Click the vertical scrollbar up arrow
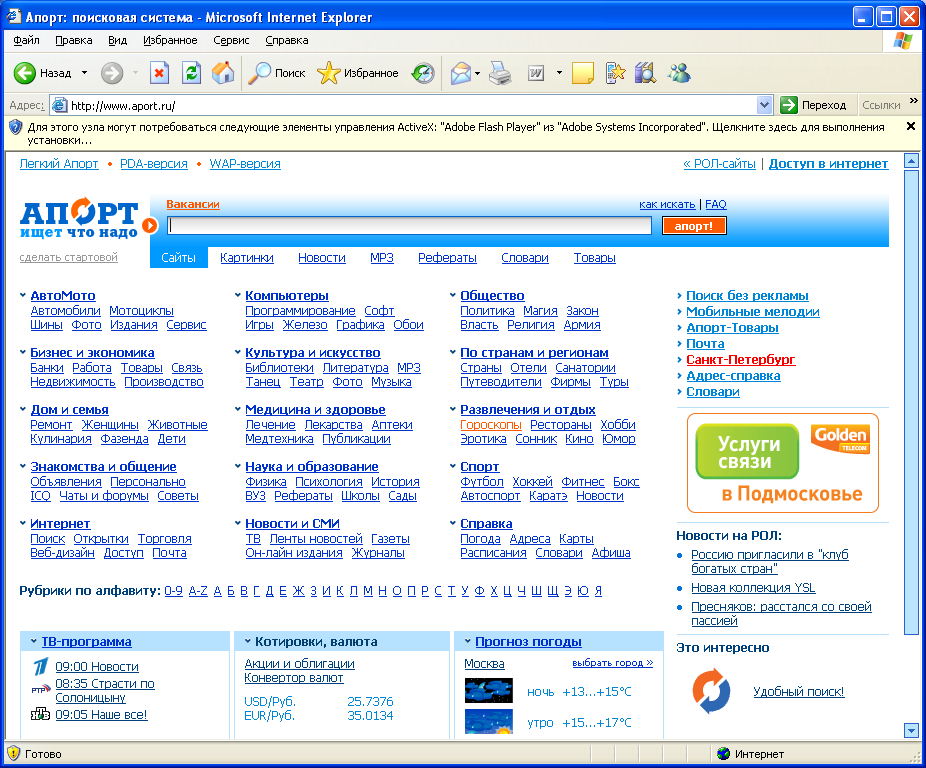The height and width of the screenshot is (768, 926). point(911,160)
